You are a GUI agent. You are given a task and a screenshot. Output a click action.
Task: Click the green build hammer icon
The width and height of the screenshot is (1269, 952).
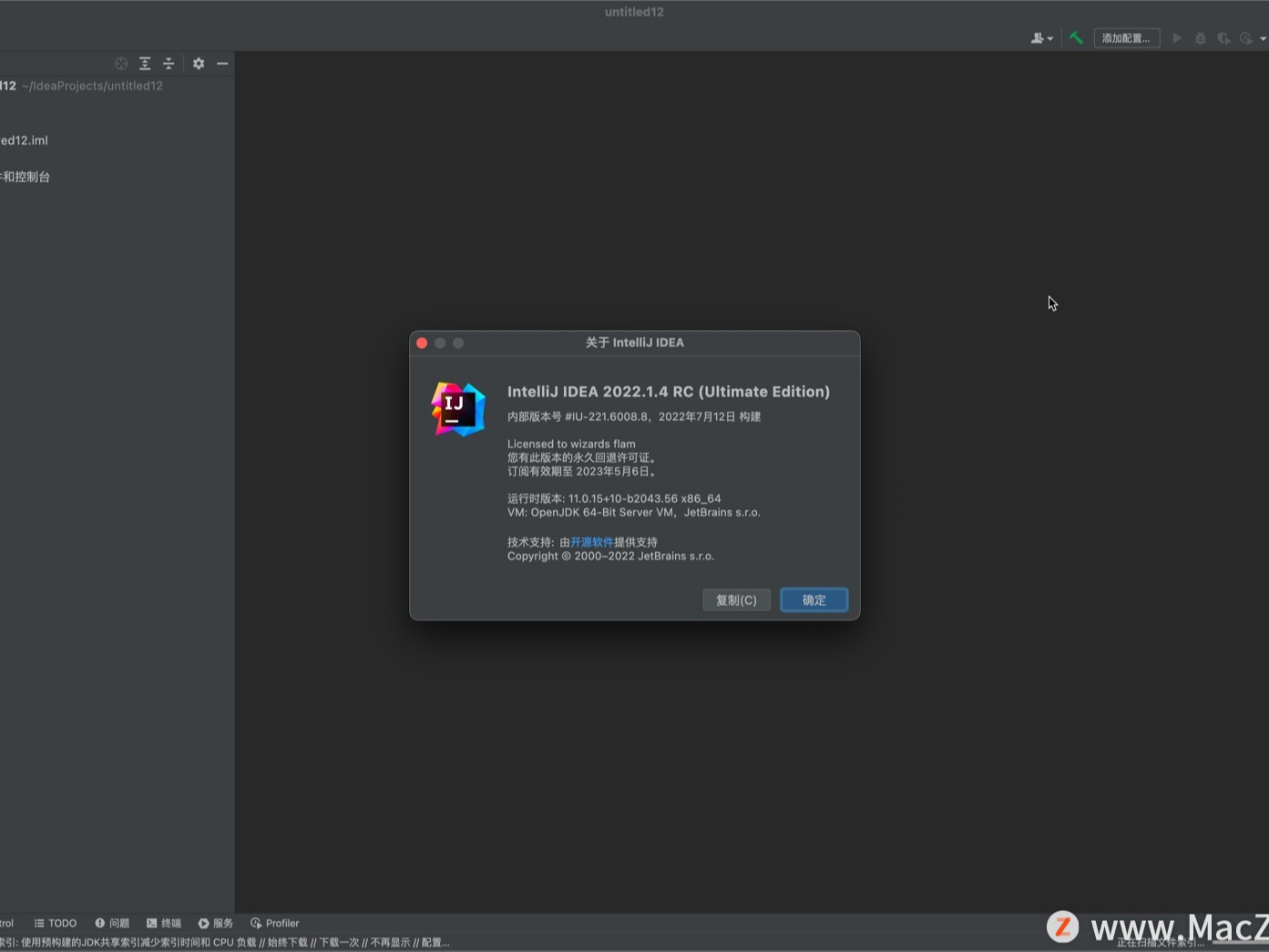pyautogui.click(x=1076, y=38)
